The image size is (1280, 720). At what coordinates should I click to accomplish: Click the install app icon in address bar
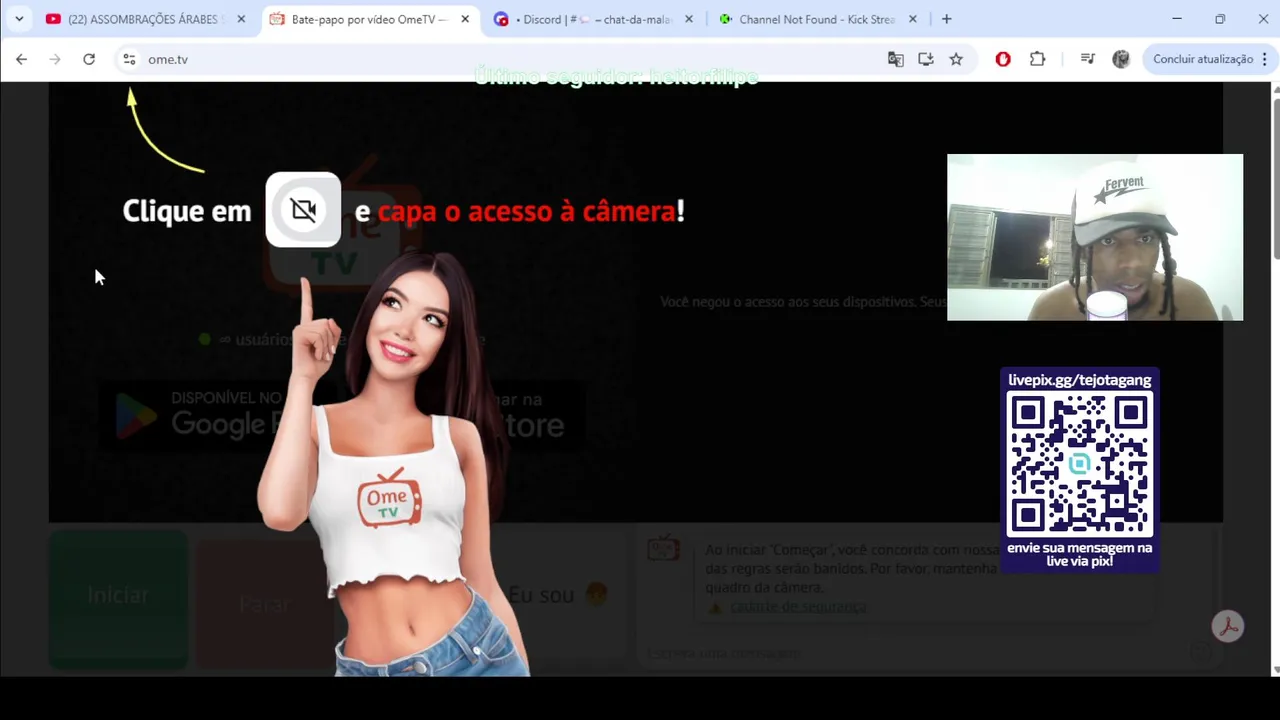click(926, 59)
